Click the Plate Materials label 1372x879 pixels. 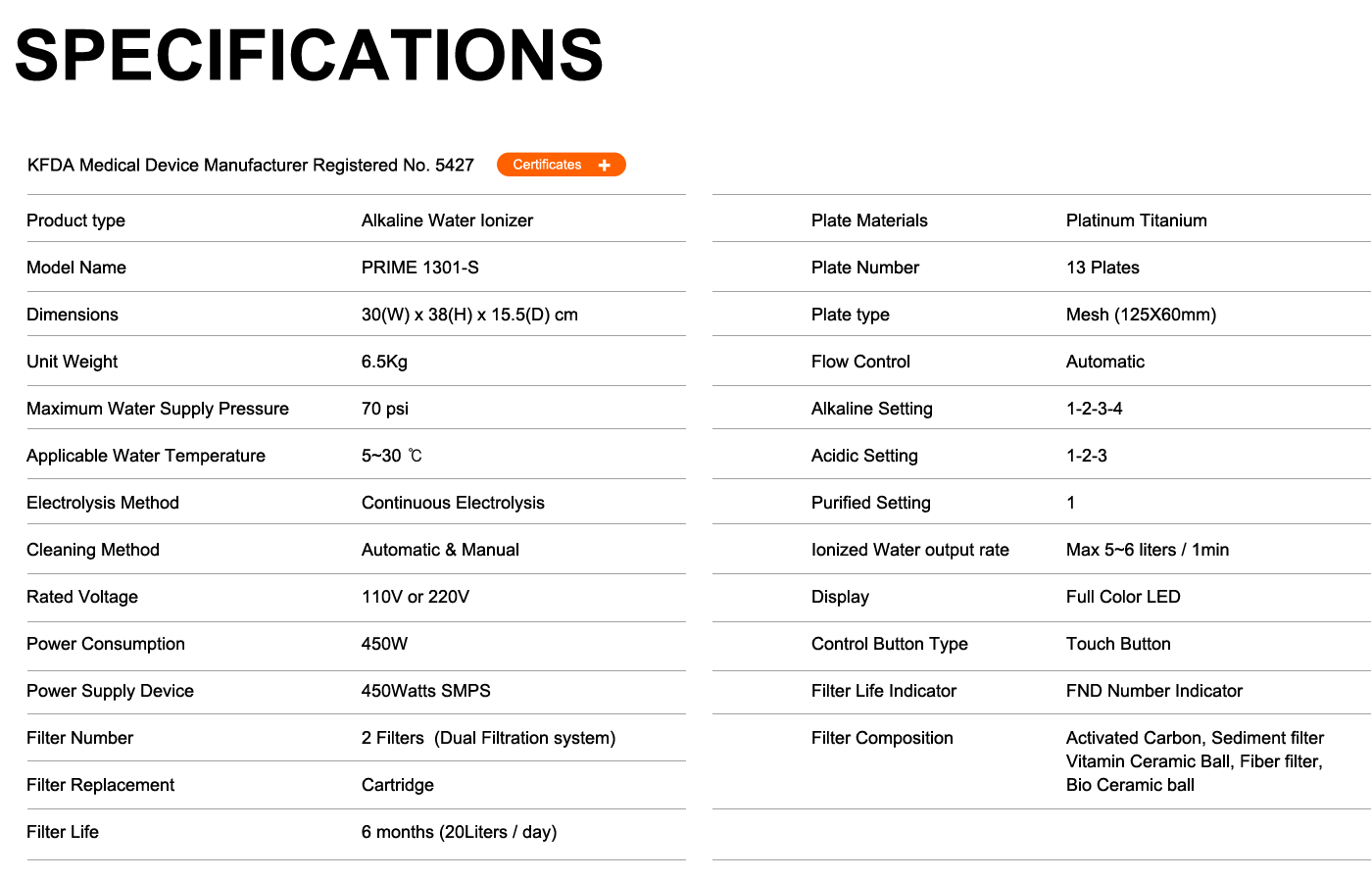(869, 220)
